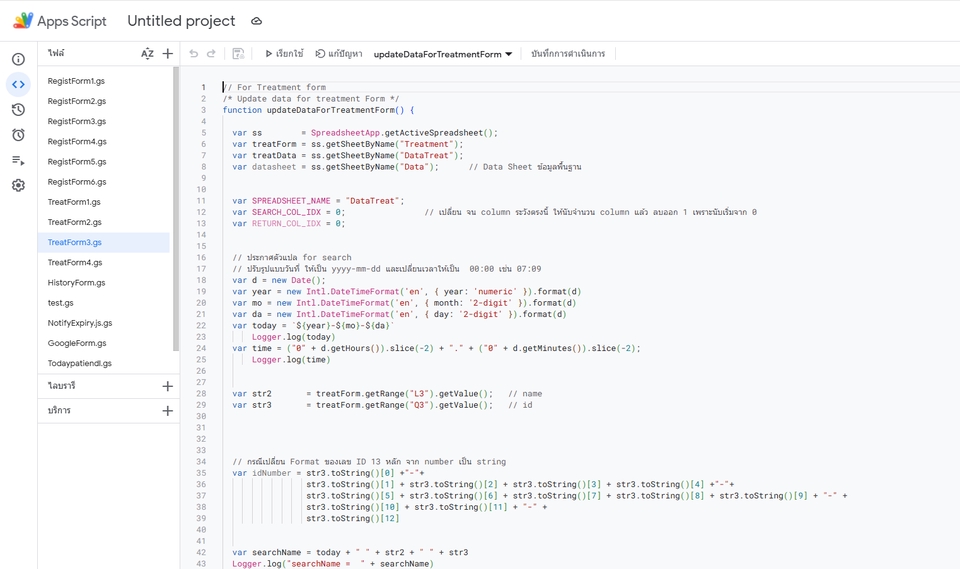Click the ไฟล์ files header label
This screenshot has width=960, height=569.
pyautogui.click(x=56, y=53)
